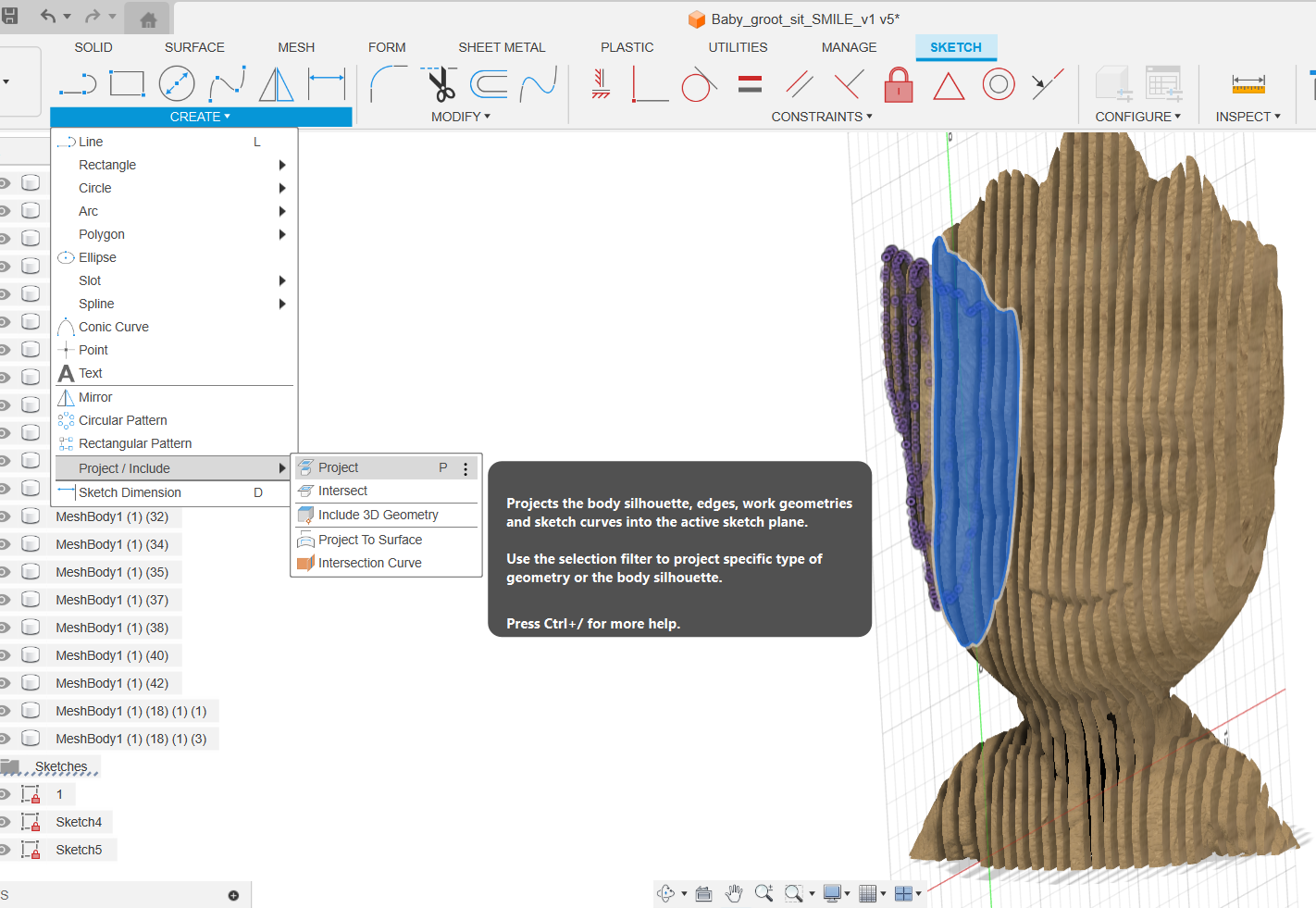Screen dimensions: 1316x908
Task: Select the Parallel constraint icon
Action: click(x=800, y=84)
